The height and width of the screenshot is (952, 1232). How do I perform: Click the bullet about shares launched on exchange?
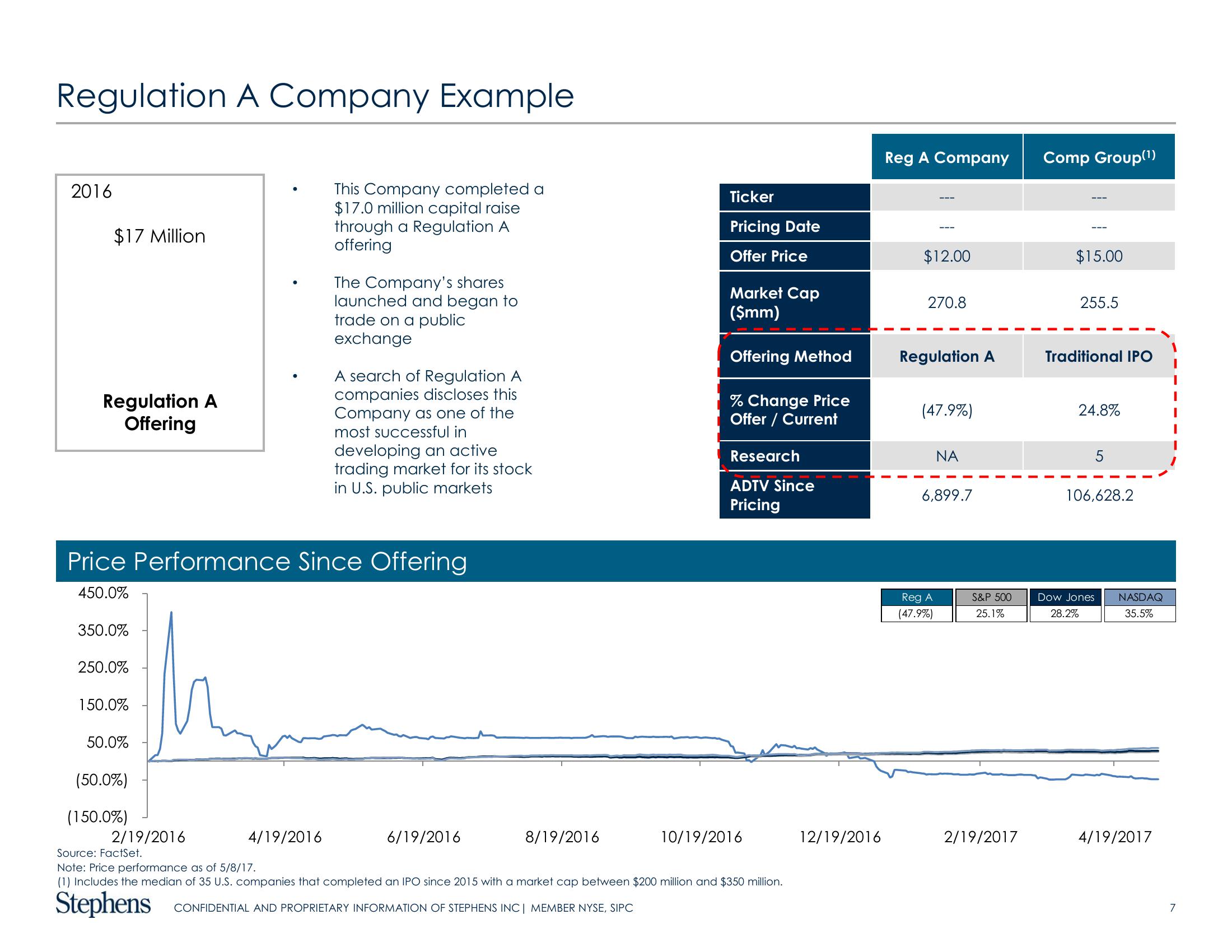pyautogui.click(x=426, y=311)
